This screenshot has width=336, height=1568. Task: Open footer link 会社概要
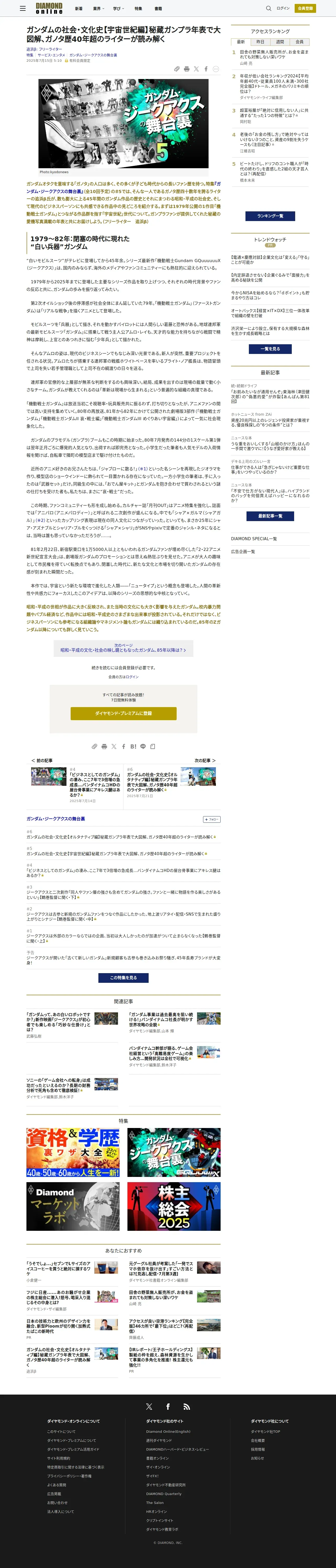(257, 1441)
